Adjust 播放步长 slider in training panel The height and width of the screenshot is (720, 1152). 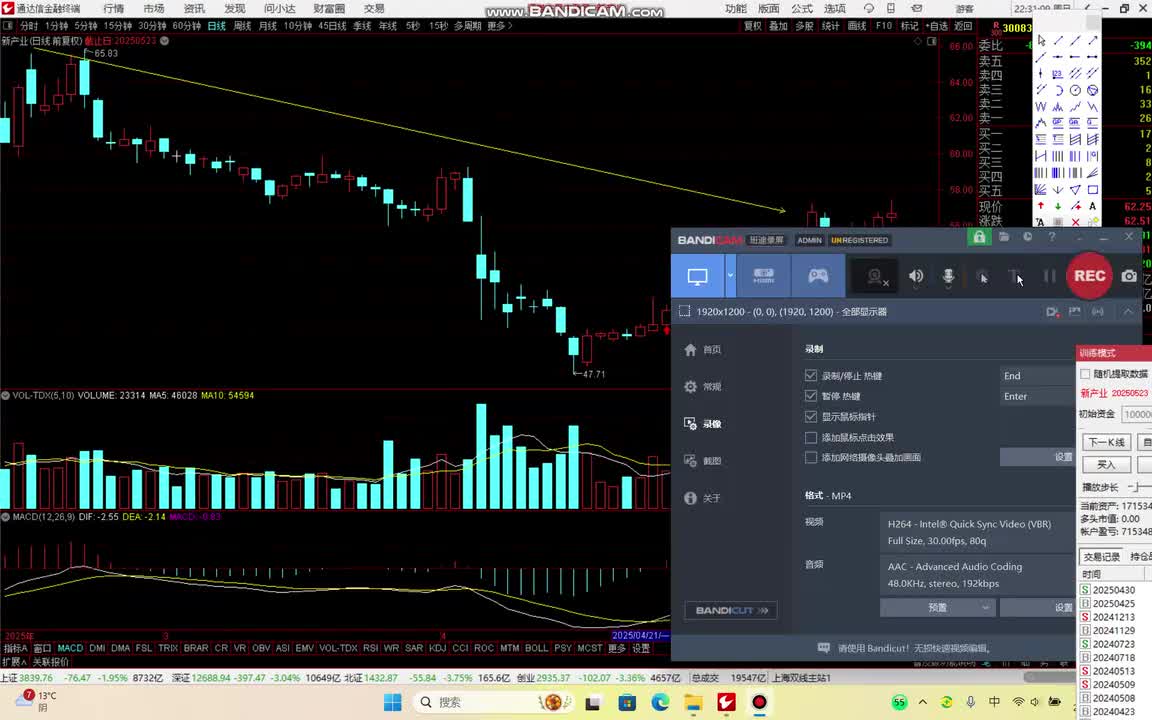(x=1139, y=487)
